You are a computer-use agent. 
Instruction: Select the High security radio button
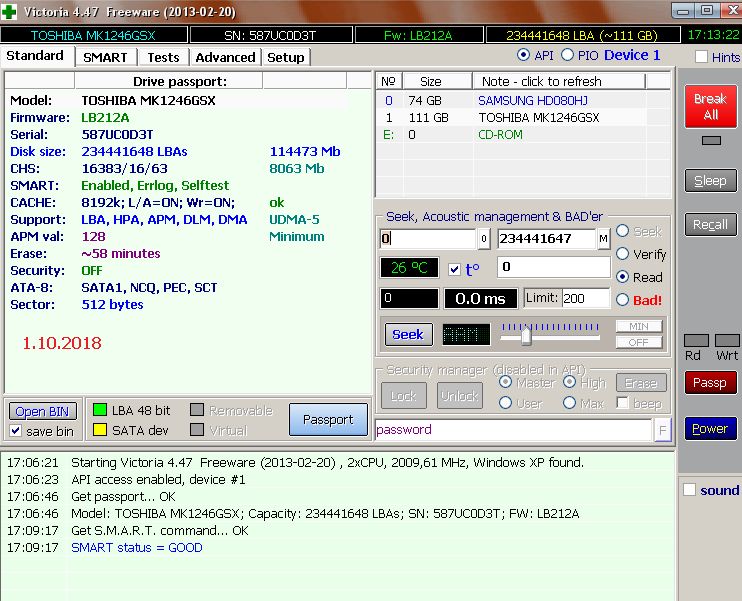569,381
